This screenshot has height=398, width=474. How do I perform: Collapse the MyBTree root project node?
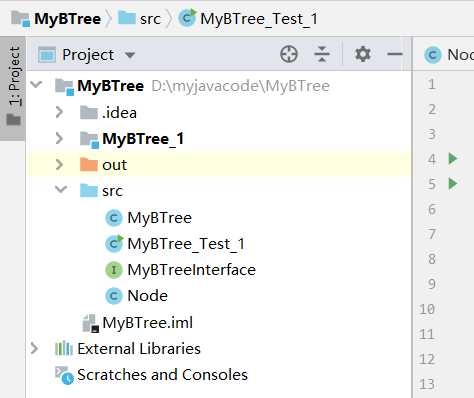coord(36,84)
